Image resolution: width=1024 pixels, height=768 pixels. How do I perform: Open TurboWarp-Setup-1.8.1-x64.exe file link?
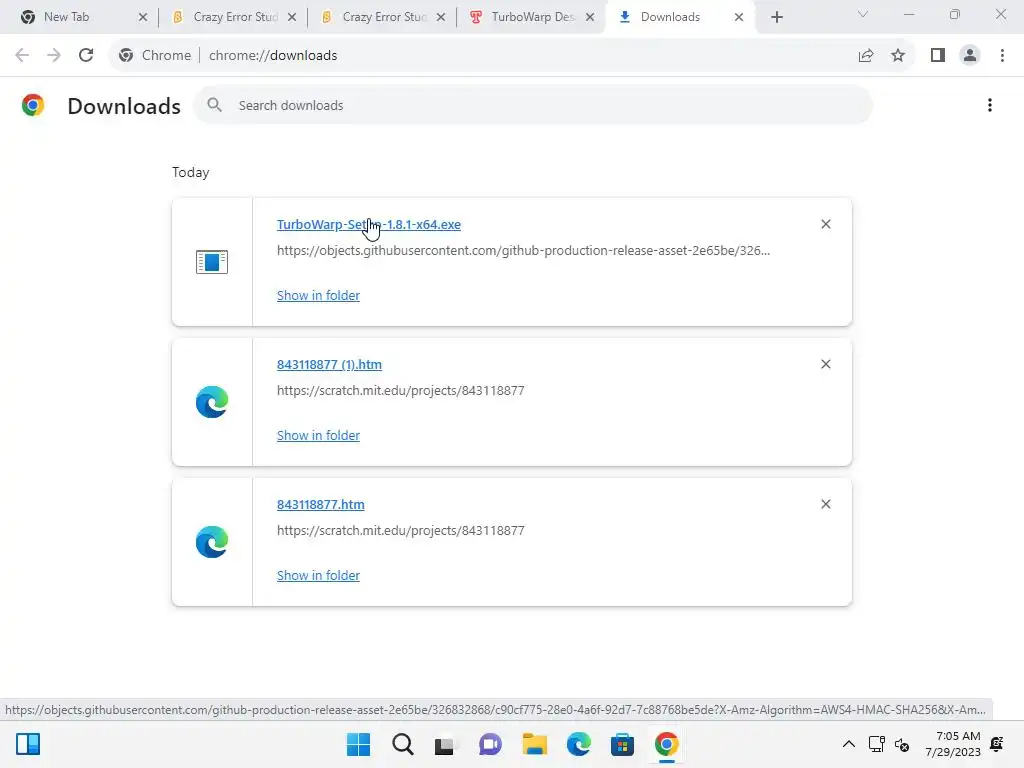368,225
